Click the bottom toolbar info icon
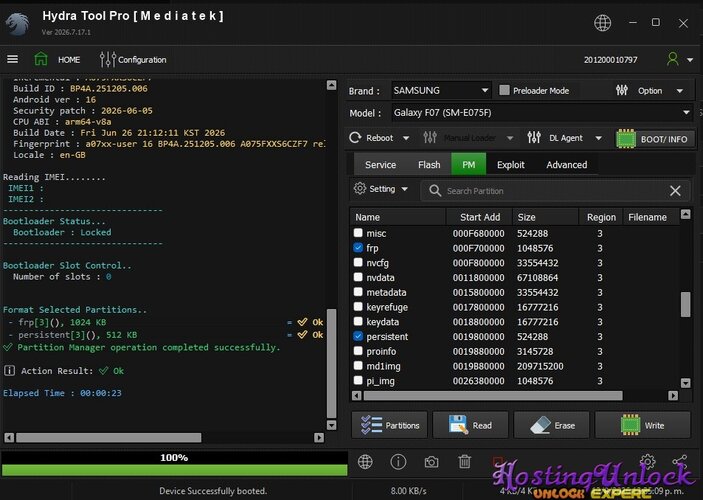This screenshot has height=500, width=703. pyautogui.click(x=398, y=461)
